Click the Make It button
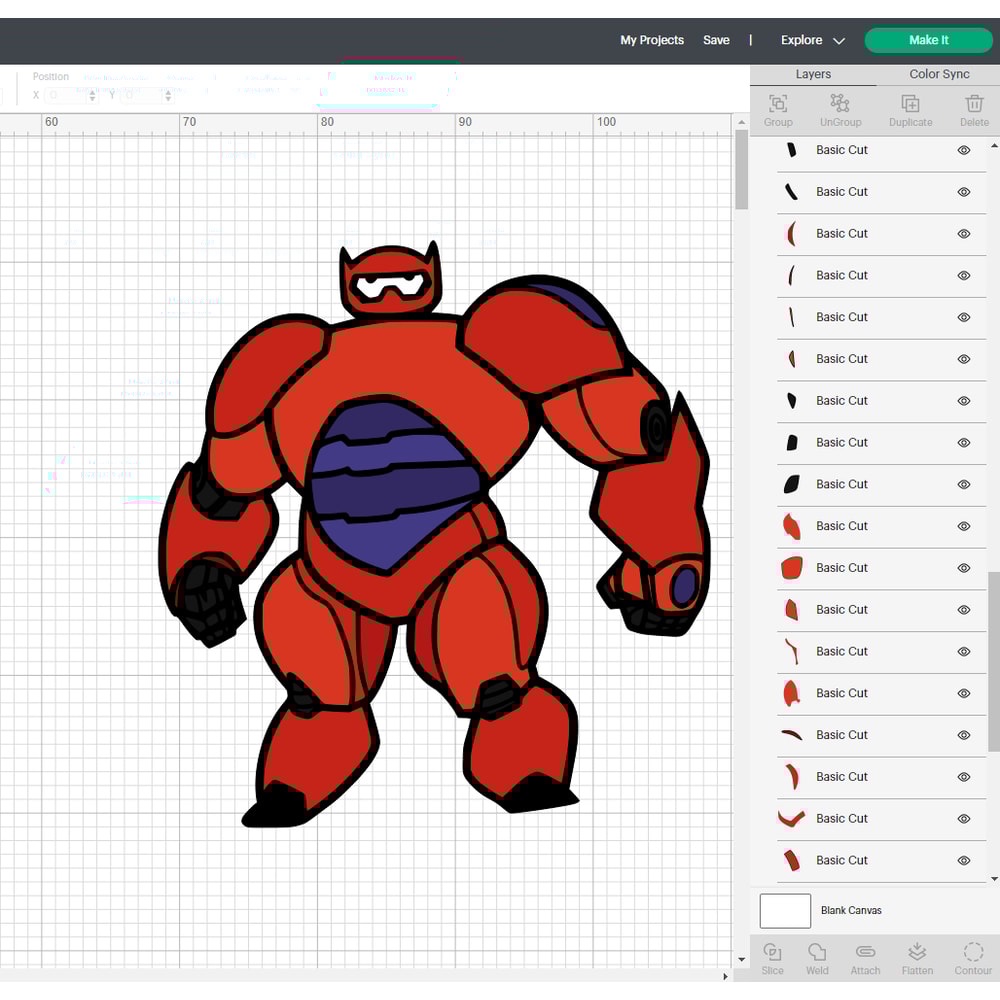 click(x=928, y=40)
